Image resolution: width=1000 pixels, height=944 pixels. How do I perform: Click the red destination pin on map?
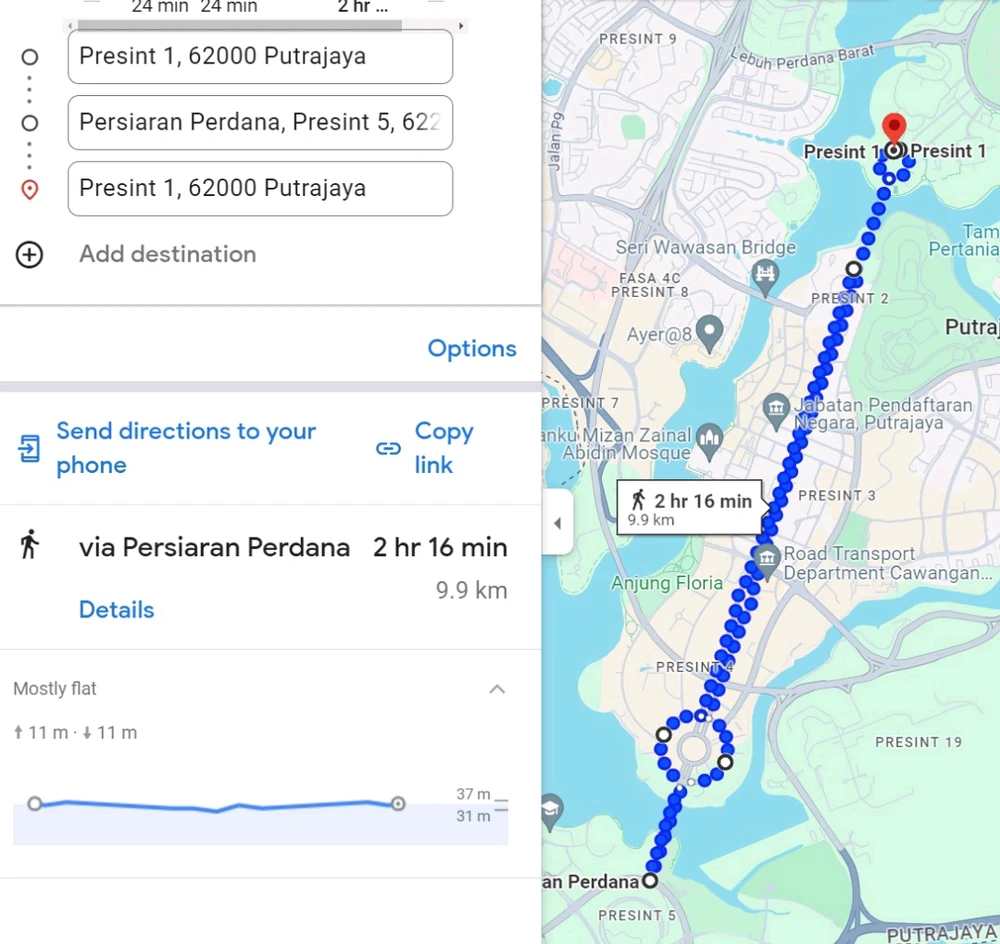pos(894,129)
